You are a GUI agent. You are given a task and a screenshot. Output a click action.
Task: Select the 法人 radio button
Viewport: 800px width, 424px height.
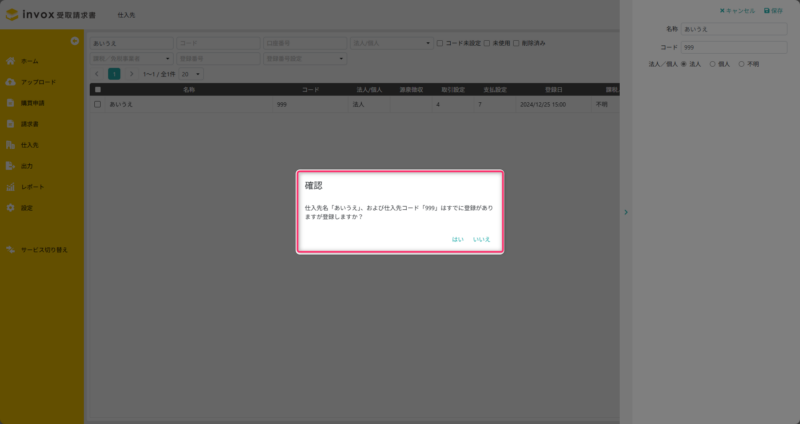tap(684, 64)
